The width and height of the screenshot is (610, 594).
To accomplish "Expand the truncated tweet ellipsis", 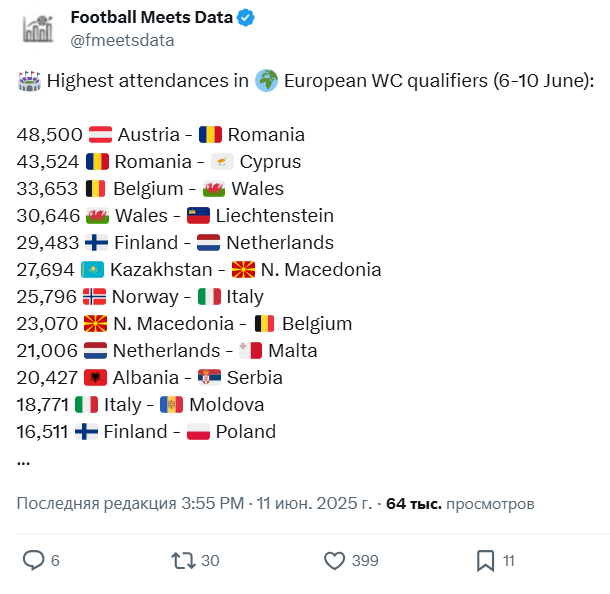I will (x=23, y=462).
